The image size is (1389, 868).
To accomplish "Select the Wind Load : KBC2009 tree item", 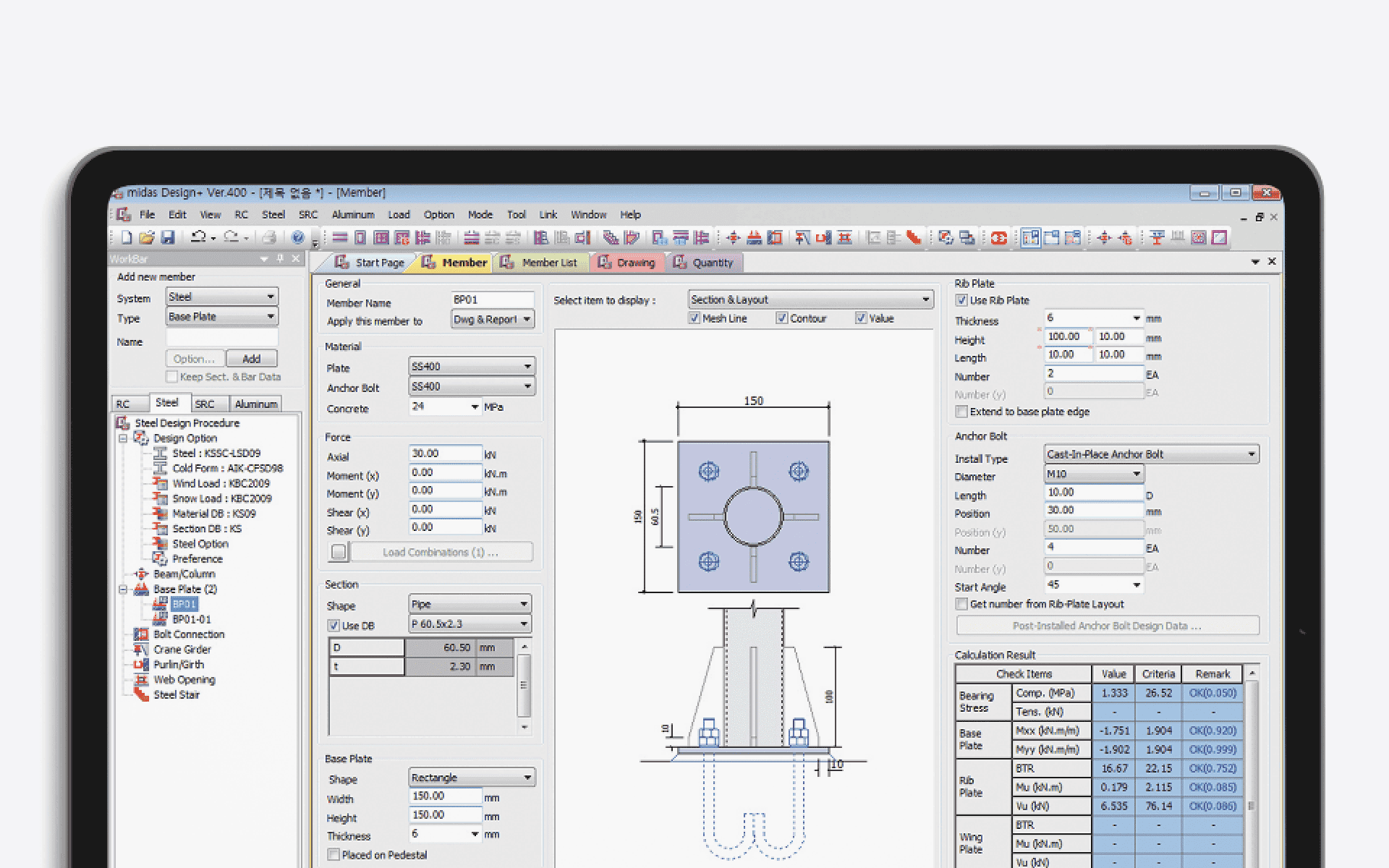I will point(221,483).
